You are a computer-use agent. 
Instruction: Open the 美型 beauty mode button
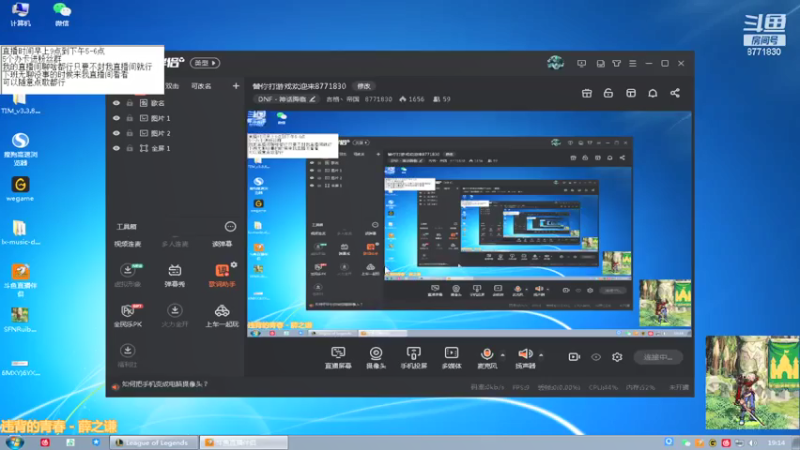(205, 63)
